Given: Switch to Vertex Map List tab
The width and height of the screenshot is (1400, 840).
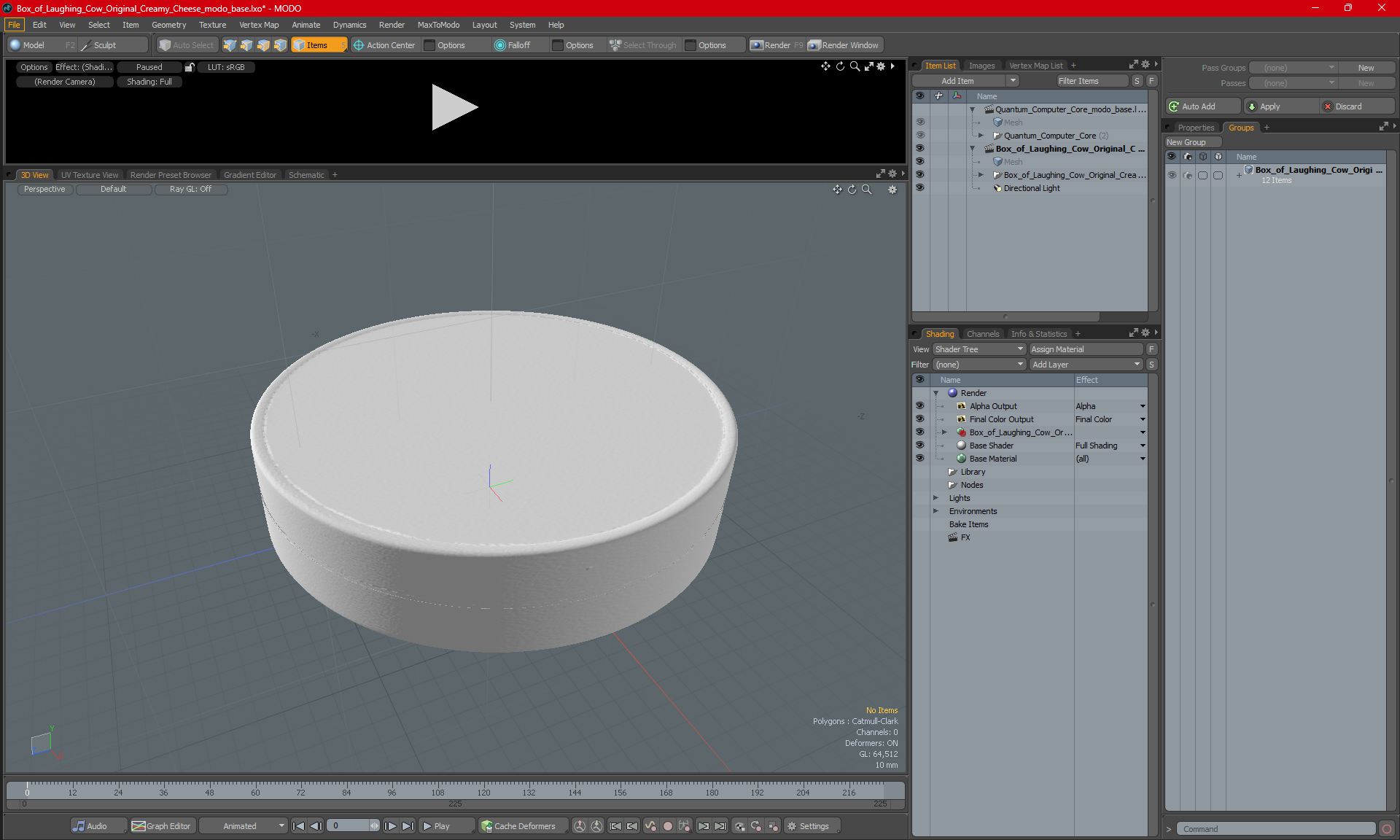Looking at the screenshot, I should [1035, 66].
